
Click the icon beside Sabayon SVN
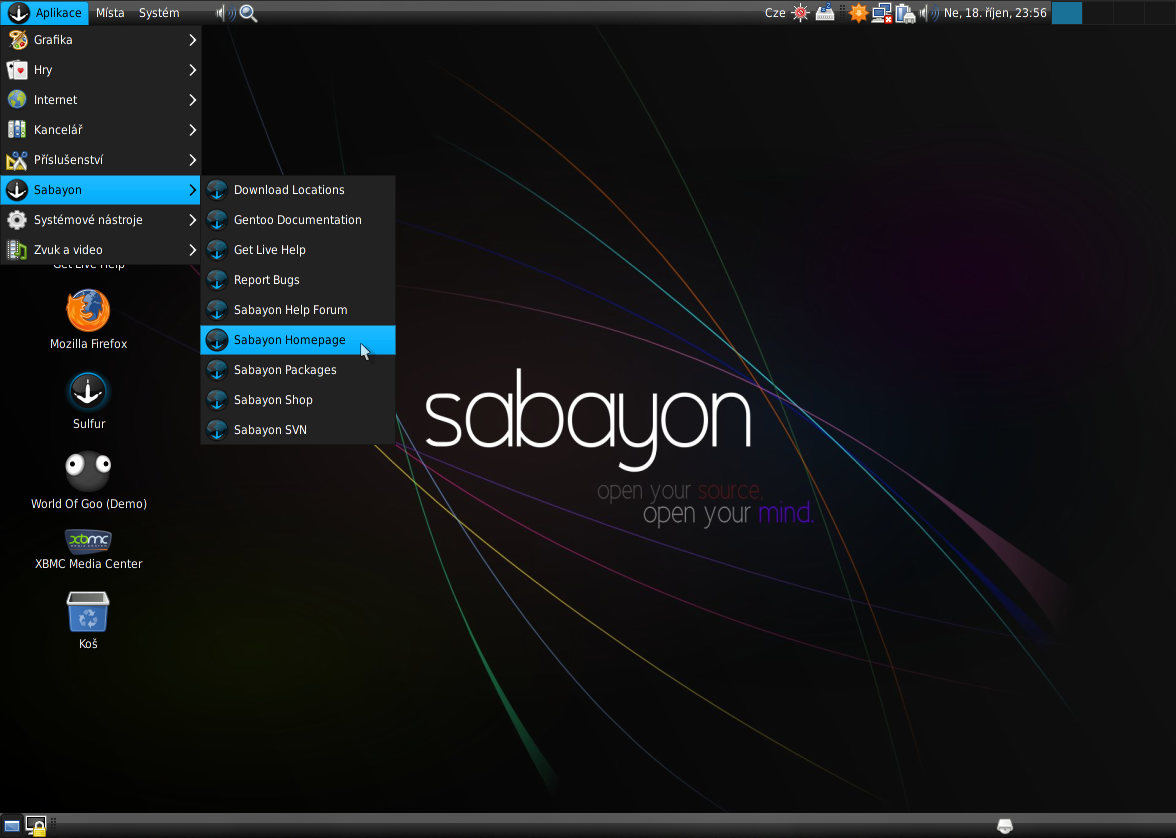(x=217, y=430)
